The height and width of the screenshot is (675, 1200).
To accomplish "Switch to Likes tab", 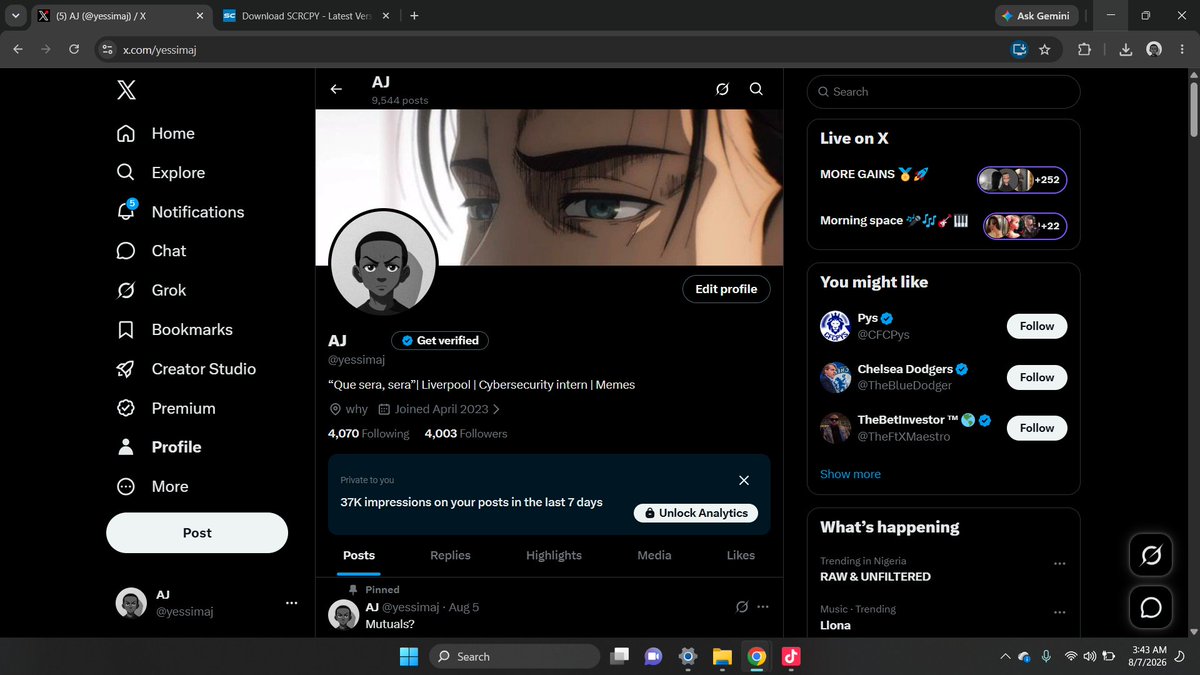I will (x=741, y=555).
